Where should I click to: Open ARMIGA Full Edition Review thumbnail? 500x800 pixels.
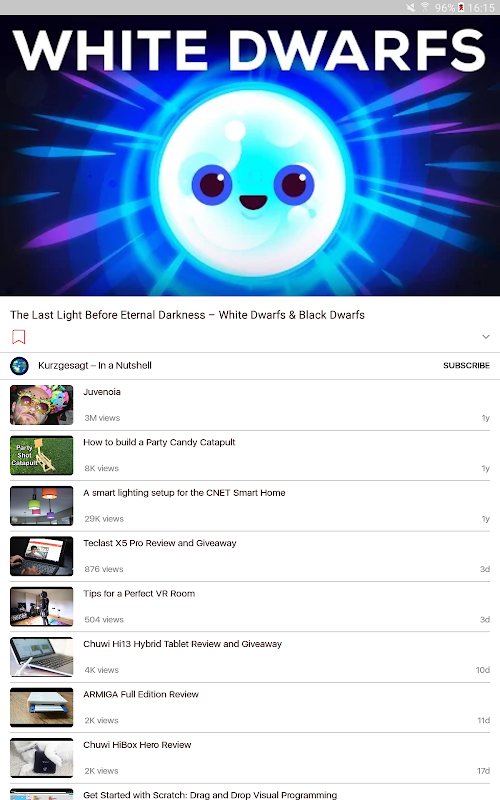click(x=41, y=708)
